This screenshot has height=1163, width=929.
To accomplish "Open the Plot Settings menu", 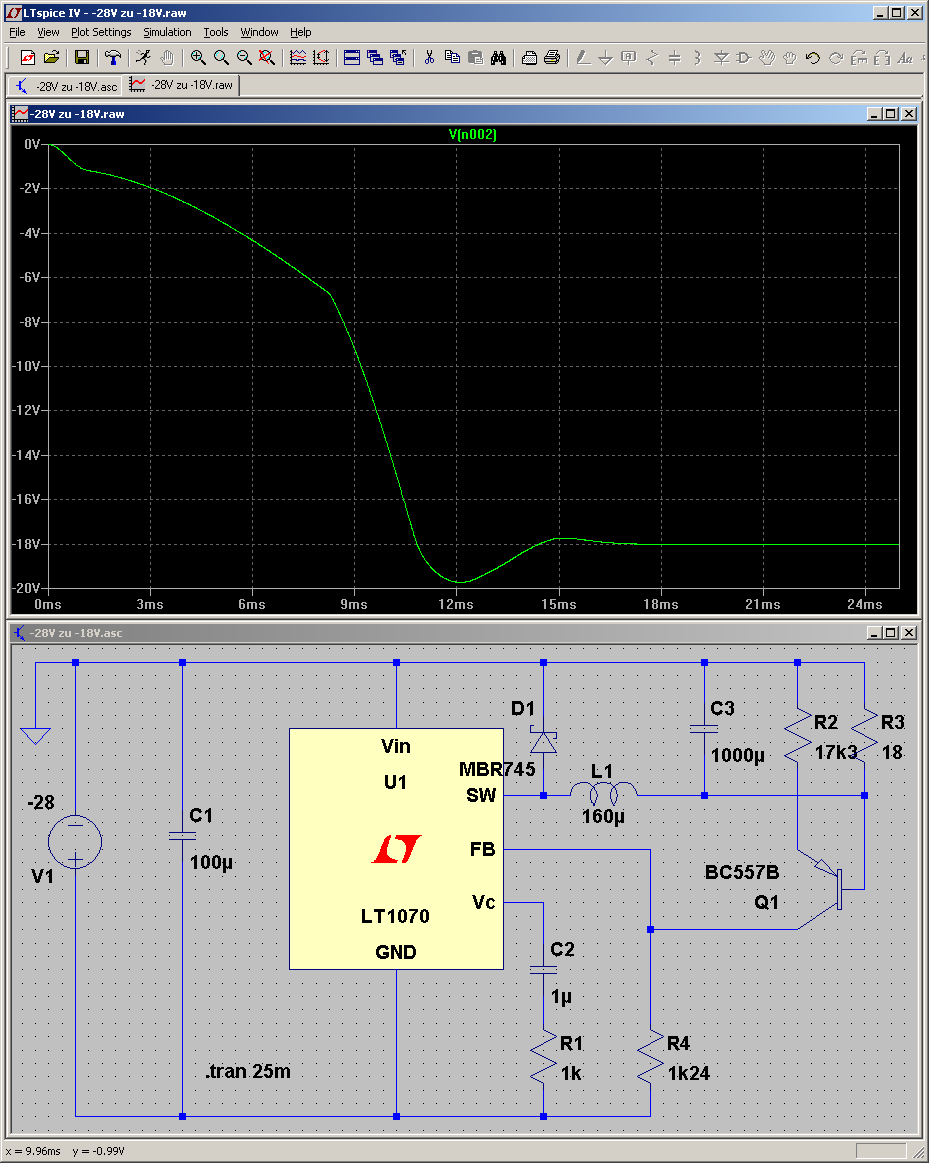I will (x=101, y=32).
